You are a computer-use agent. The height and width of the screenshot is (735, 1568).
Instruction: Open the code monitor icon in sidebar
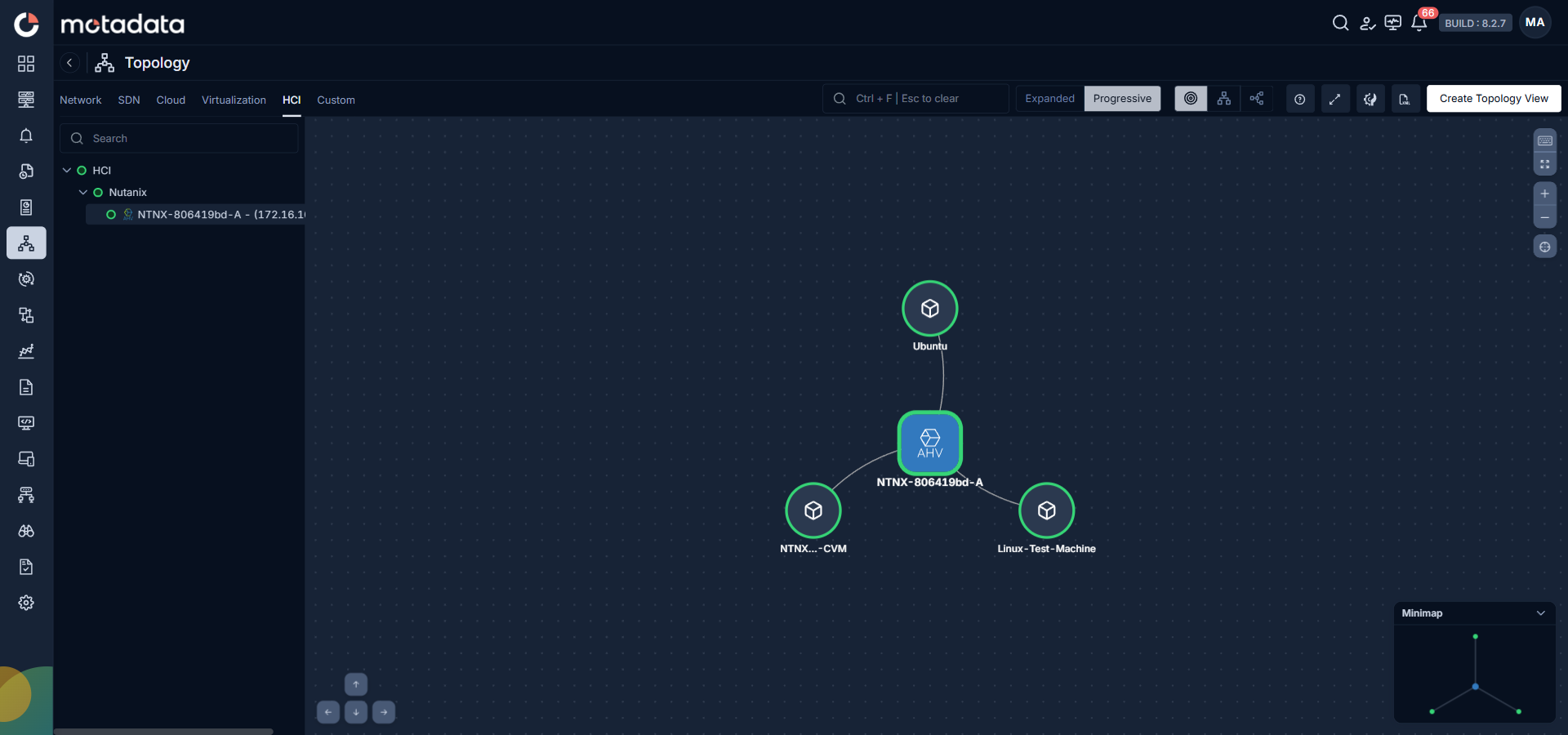click(26, 423)
